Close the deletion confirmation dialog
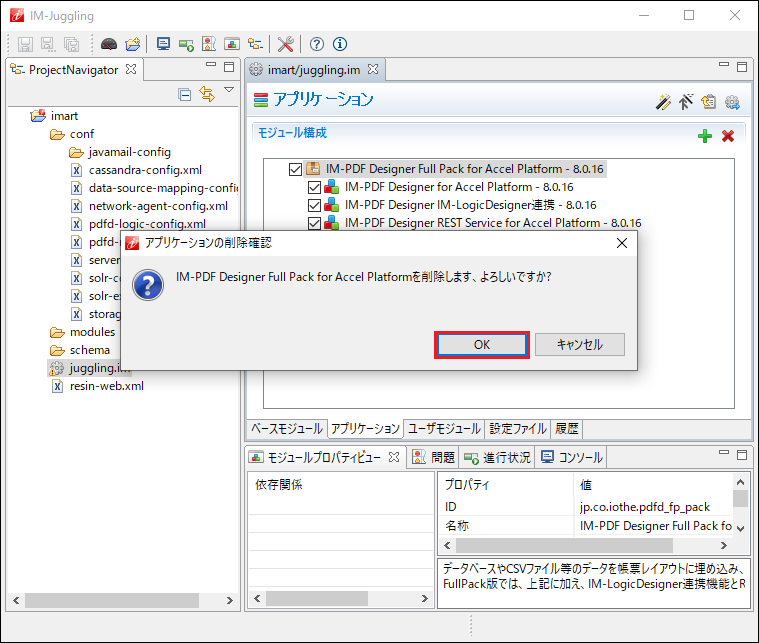 (622, 243)
